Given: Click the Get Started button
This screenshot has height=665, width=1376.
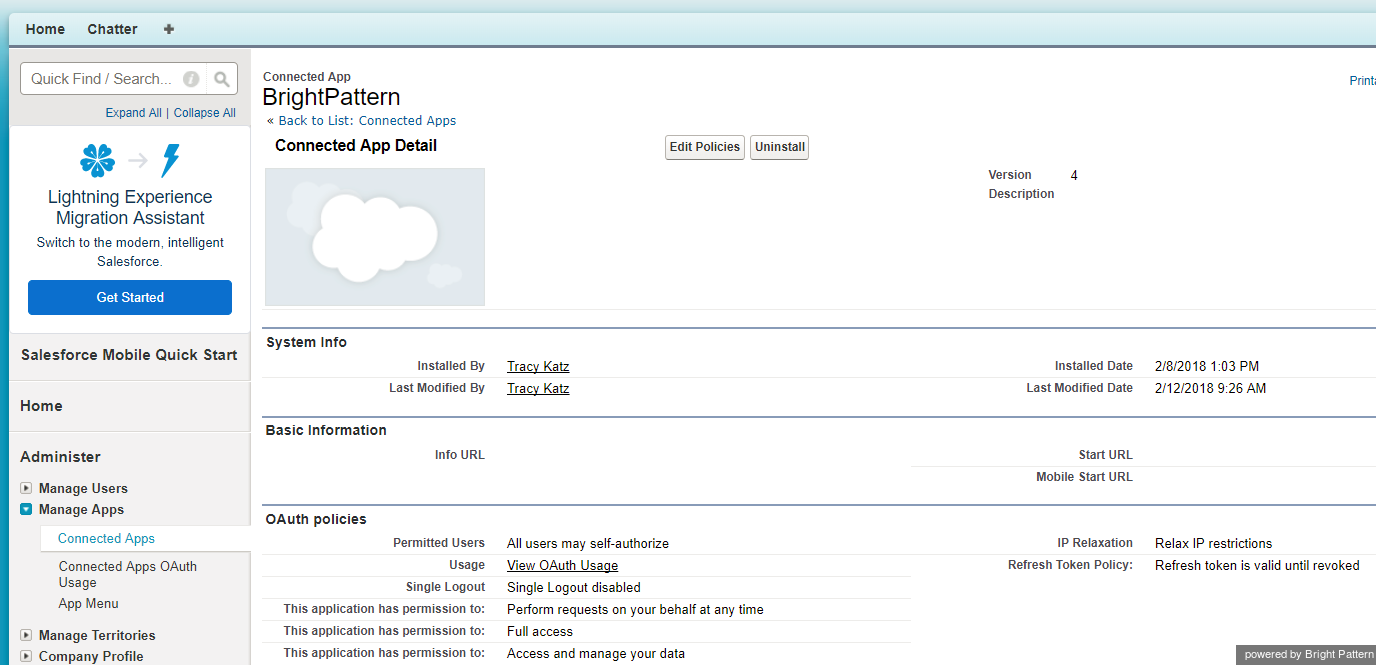Looking at the screenshot, I should tap(130, 297).
